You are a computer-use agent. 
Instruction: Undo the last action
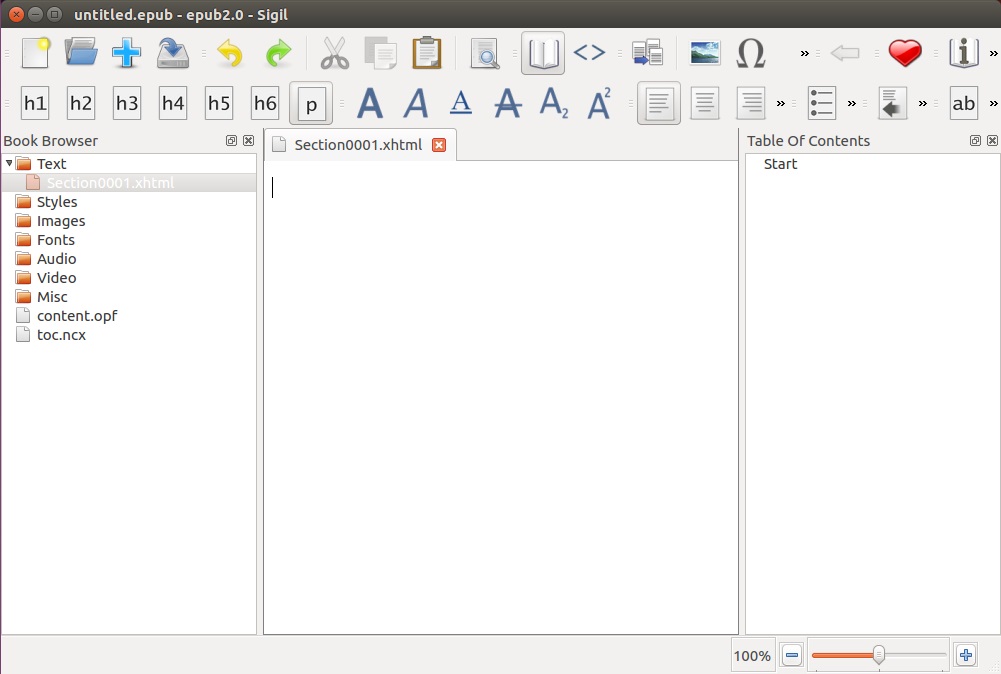pos(230,53)
